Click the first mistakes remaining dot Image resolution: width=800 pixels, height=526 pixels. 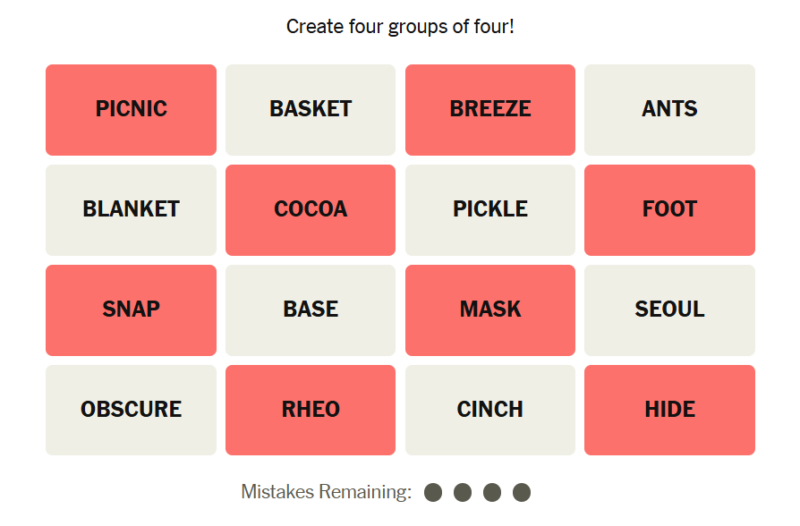tap(433, 492)
